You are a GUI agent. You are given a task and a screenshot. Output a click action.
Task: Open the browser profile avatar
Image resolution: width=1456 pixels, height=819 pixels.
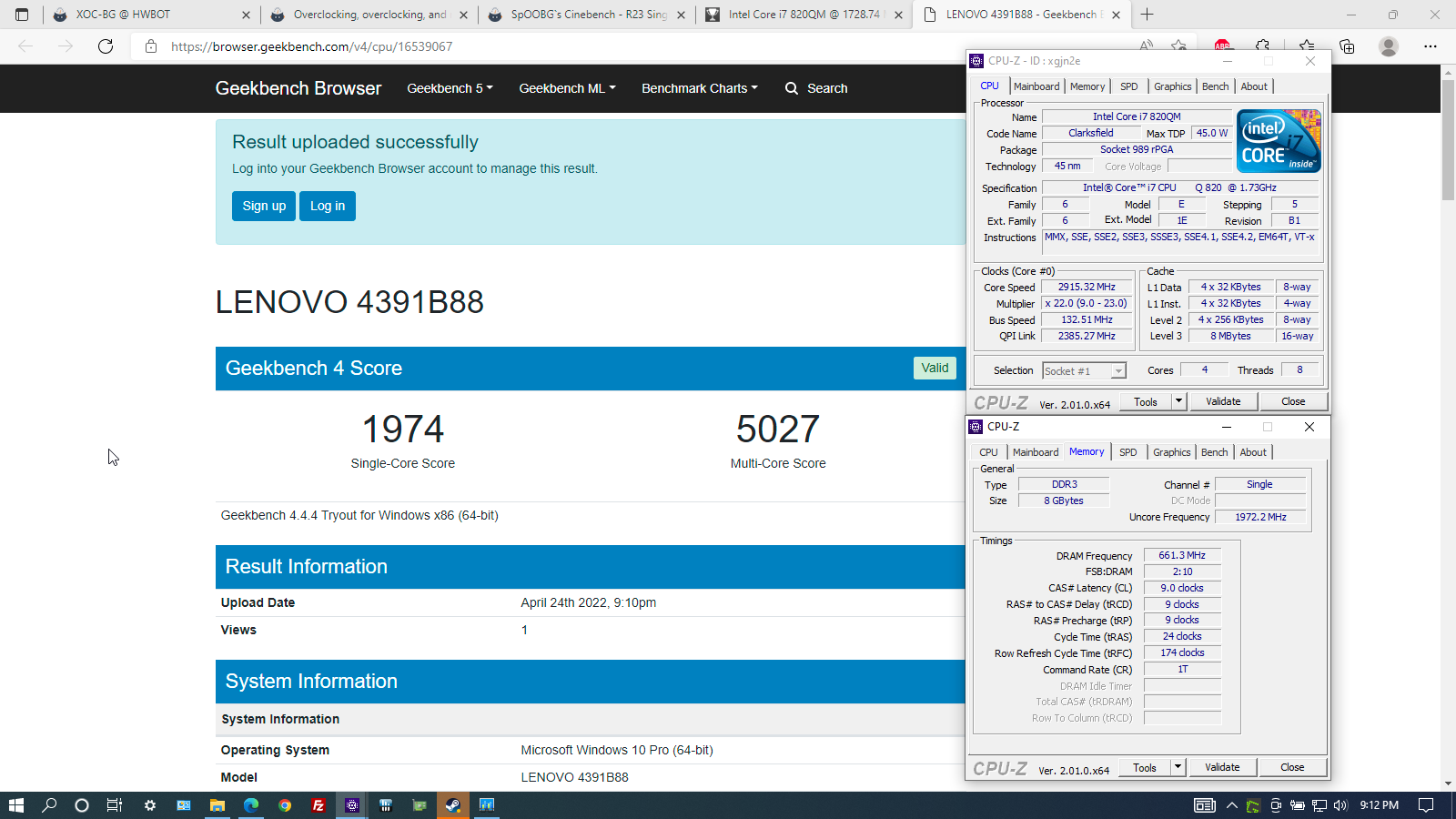click(1389, 46)
